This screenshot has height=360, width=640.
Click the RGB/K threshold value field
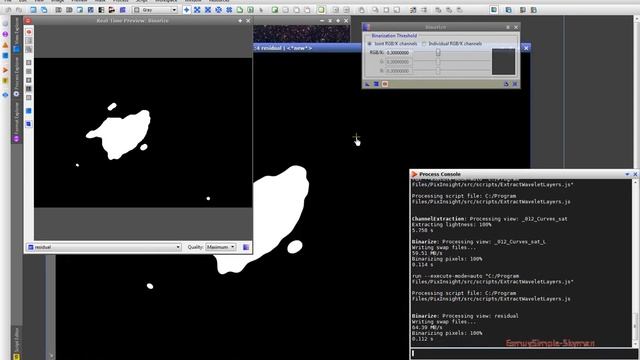point(399,53)
